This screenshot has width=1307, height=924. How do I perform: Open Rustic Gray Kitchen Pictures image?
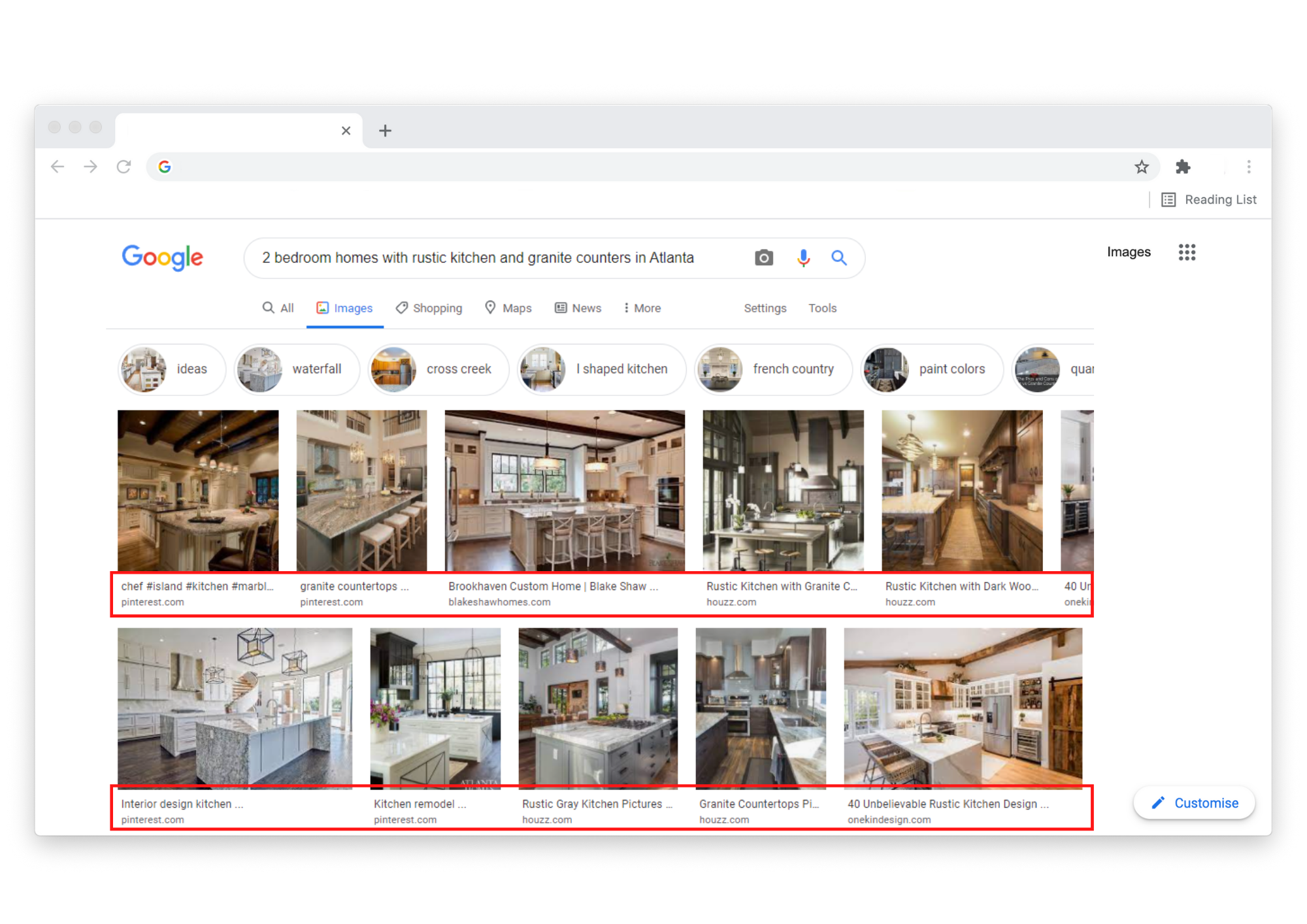[598, 708]
